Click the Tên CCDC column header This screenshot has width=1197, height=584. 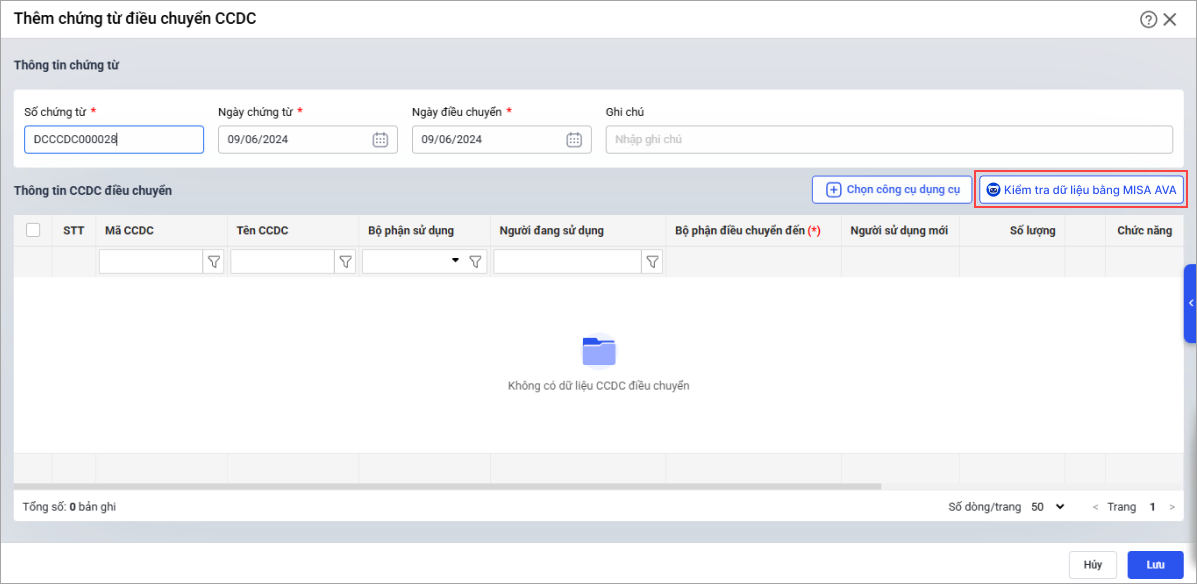point(262,231)
